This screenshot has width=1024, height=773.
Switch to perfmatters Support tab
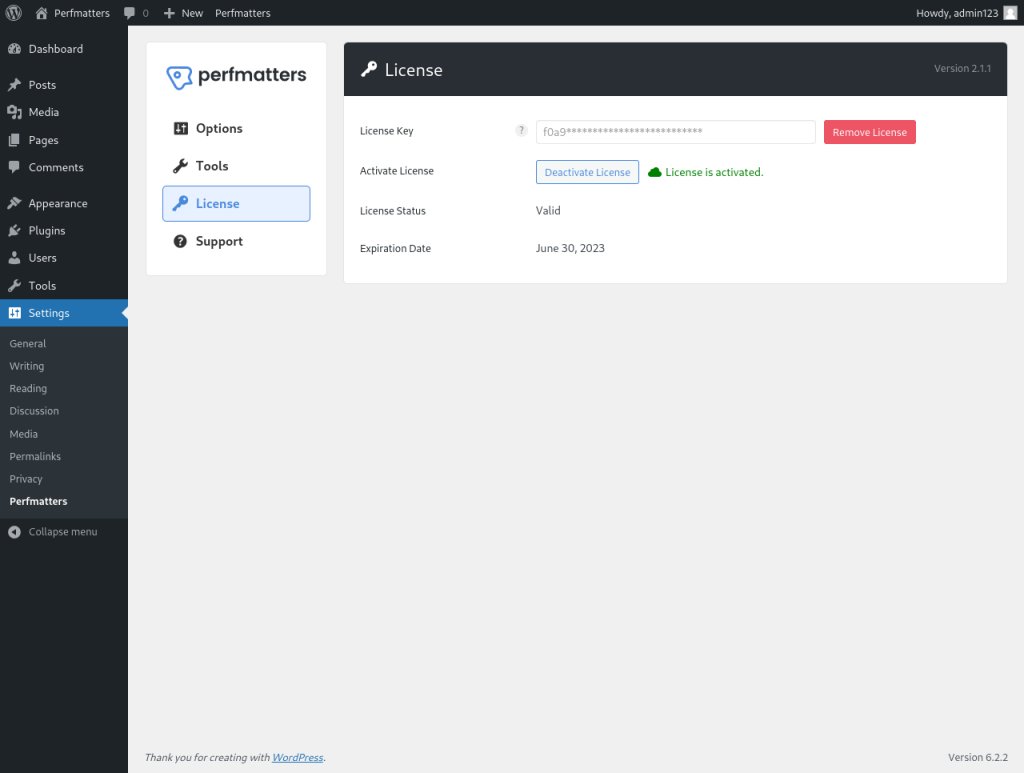pyautogui.click(x=236, y=242)
